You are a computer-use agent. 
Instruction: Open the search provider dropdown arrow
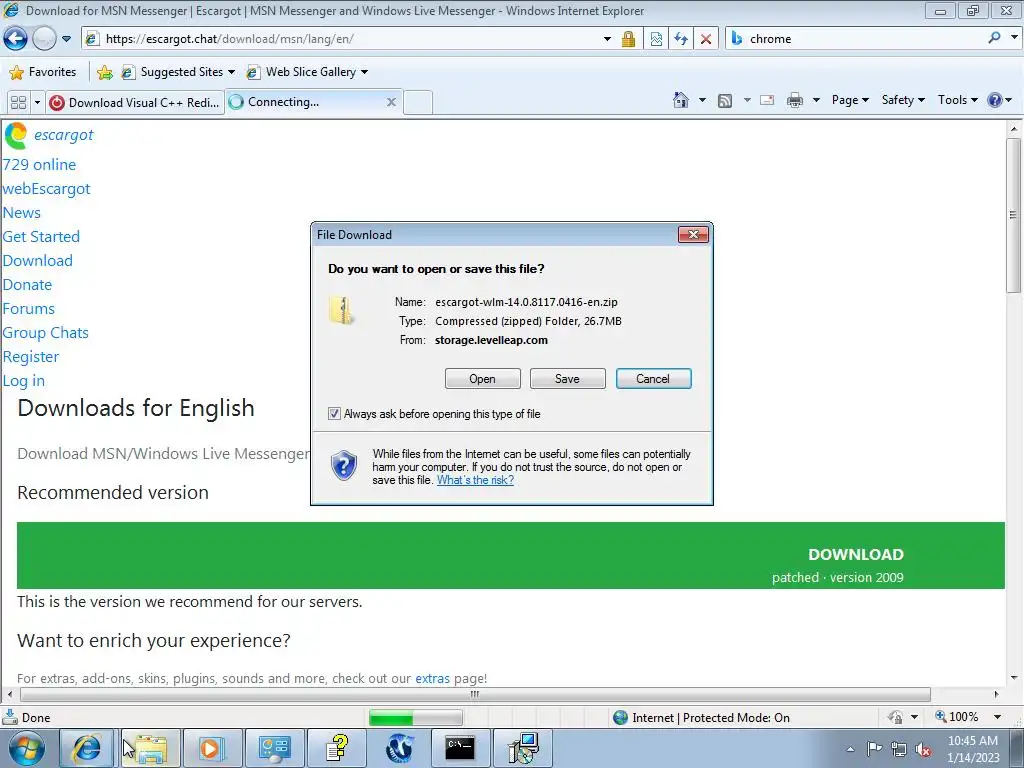[x=1014, y=38]
